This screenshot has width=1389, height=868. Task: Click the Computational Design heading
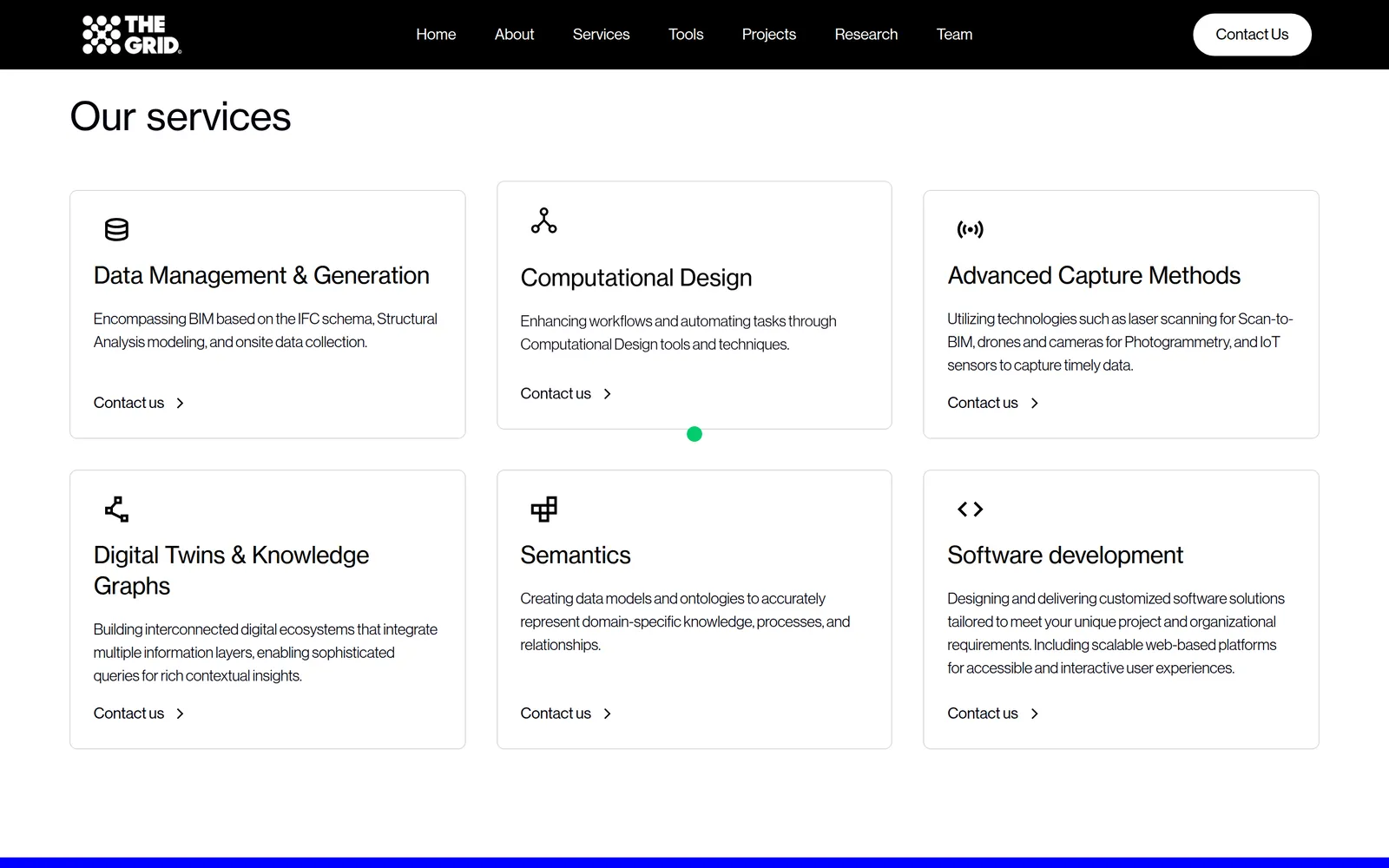click(x=636, y=278)
